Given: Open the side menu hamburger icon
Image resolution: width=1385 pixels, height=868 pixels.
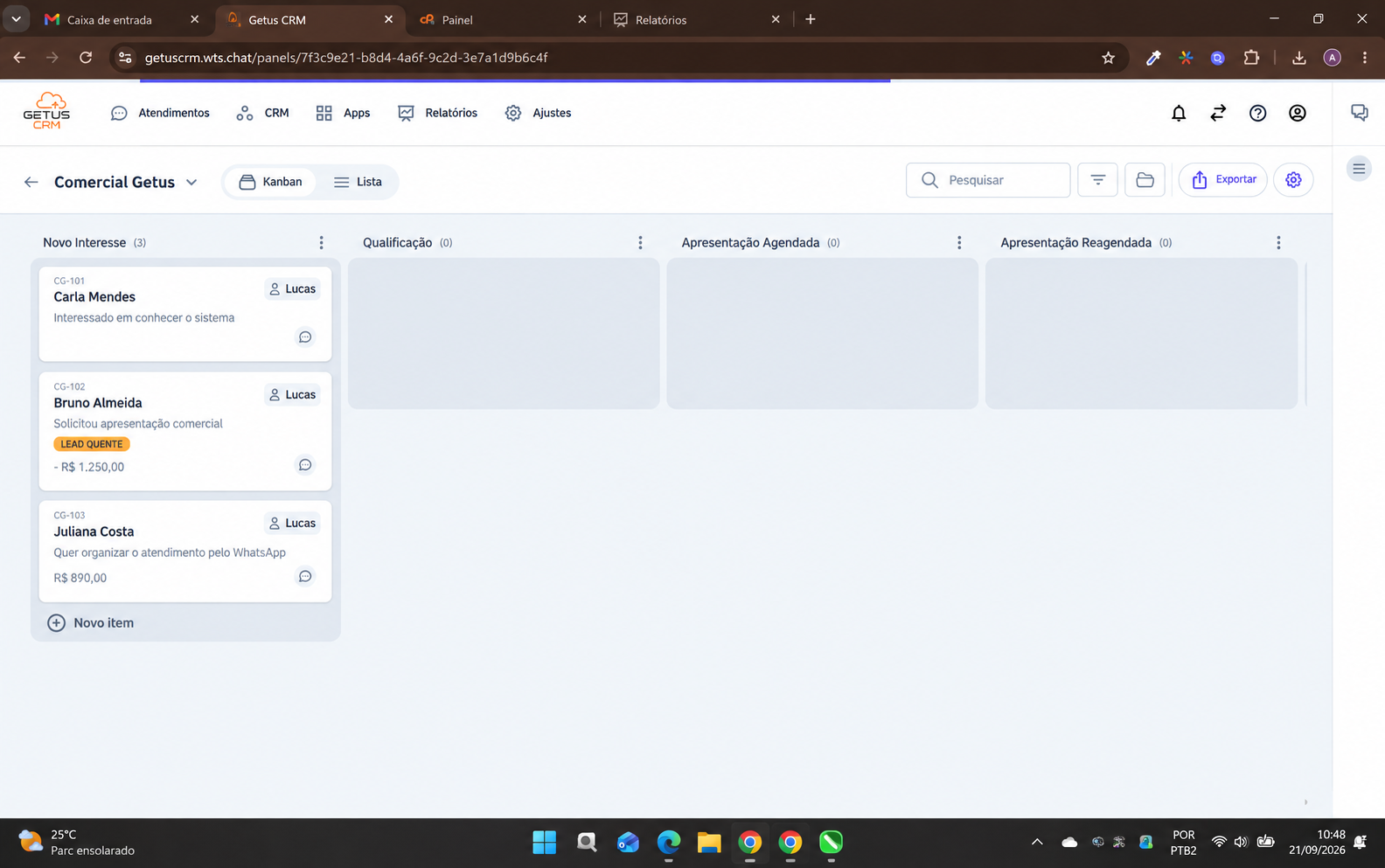Looking at the screenshot, I should pyautogui.click(x=1359, y=169).
